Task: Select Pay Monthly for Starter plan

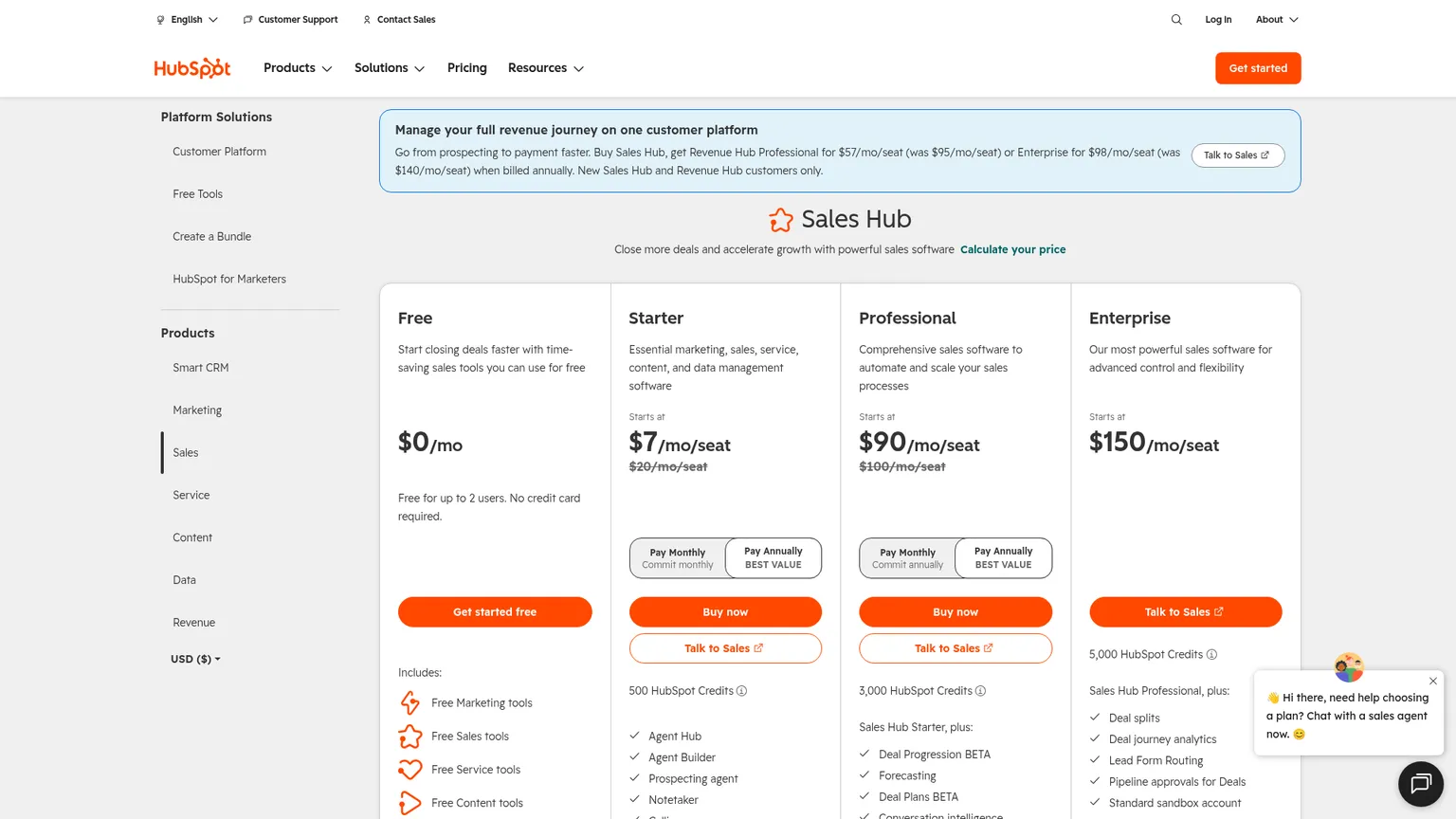Action: [x=678, y=558]
